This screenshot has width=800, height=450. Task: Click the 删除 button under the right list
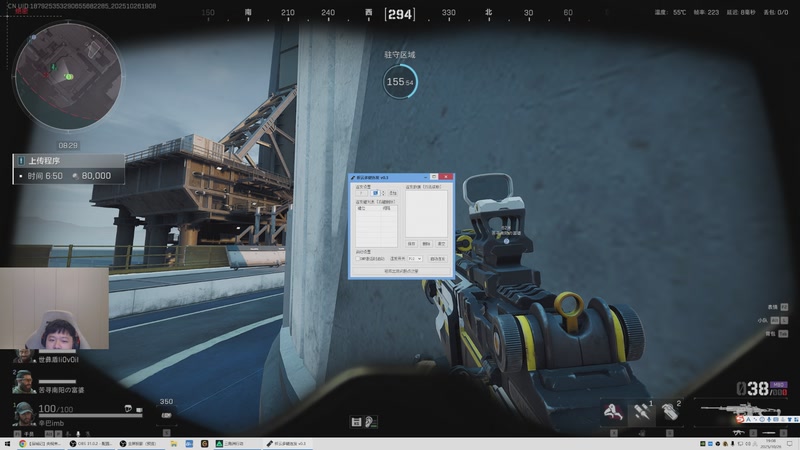[427, 244]
